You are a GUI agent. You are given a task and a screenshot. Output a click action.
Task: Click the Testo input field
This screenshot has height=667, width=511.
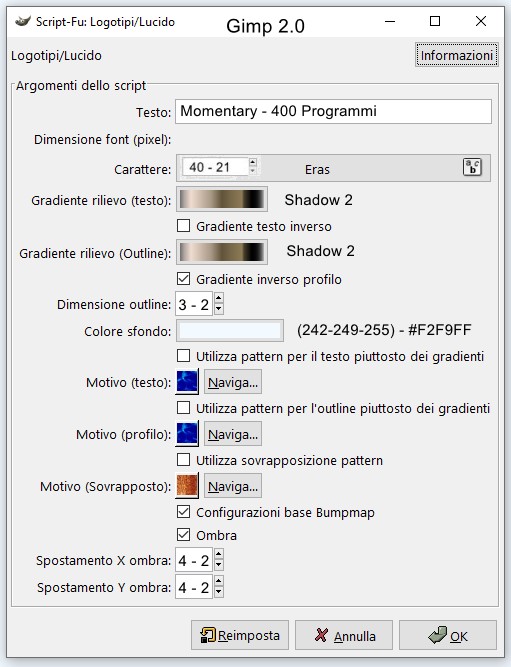point(334,111)
